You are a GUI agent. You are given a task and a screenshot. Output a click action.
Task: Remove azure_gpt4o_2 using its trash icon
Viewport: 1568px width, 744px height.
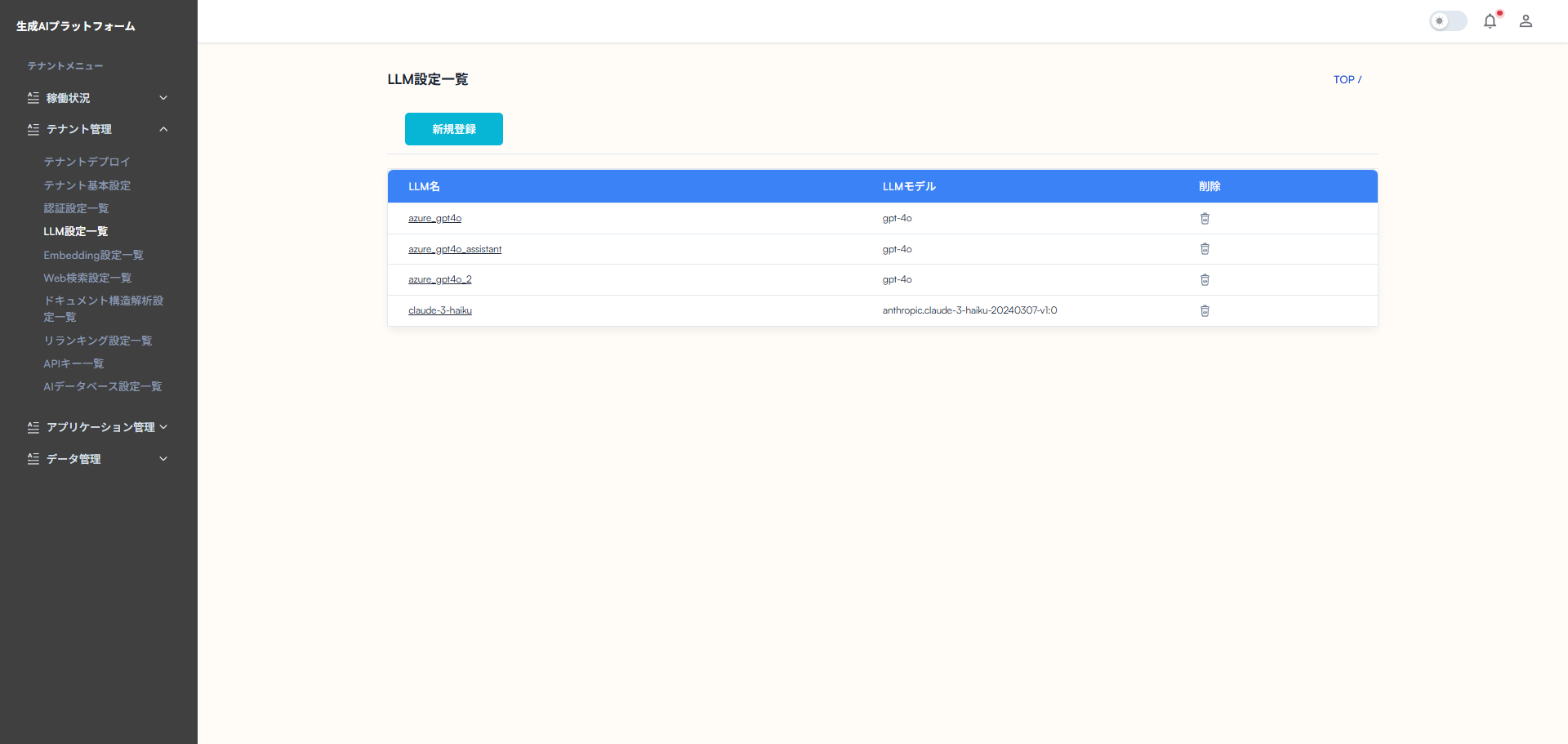1205,279
